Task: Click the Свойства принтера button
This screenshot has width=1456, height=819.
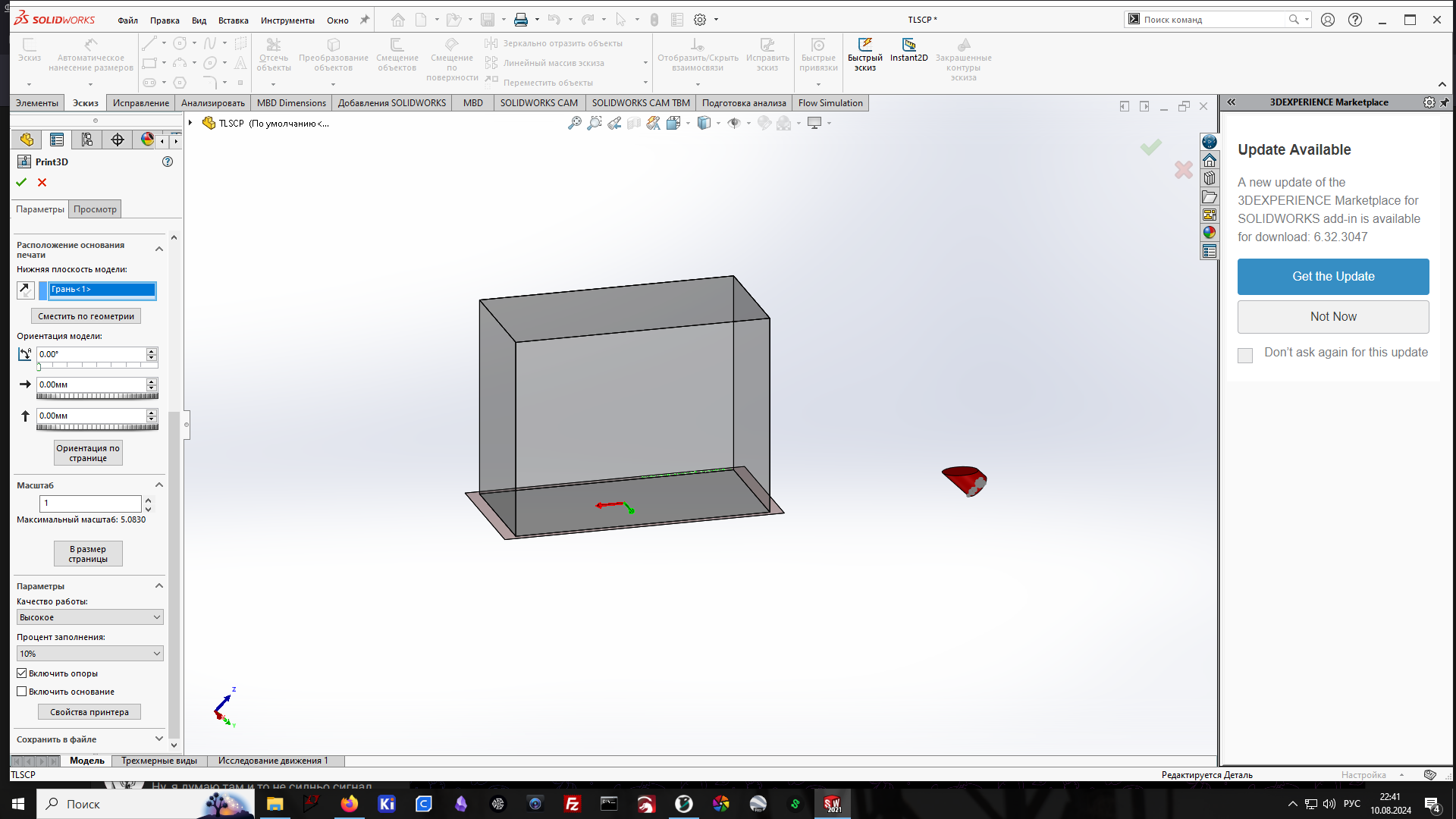Action: 89,712
